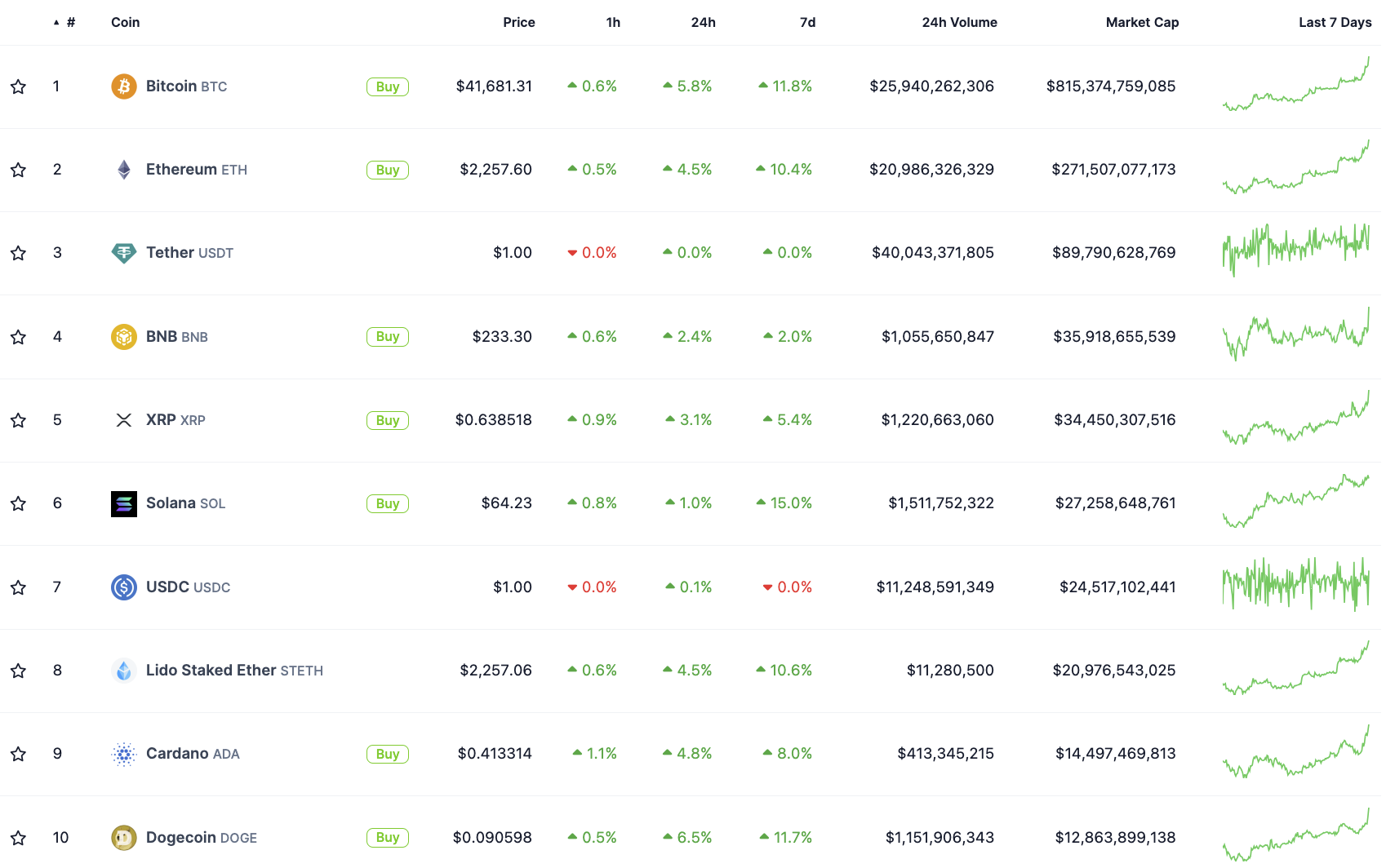Star Solana as a favorite
Image resolution: width=1386 pixels, height=868 pixels.
tap(18, 503)
